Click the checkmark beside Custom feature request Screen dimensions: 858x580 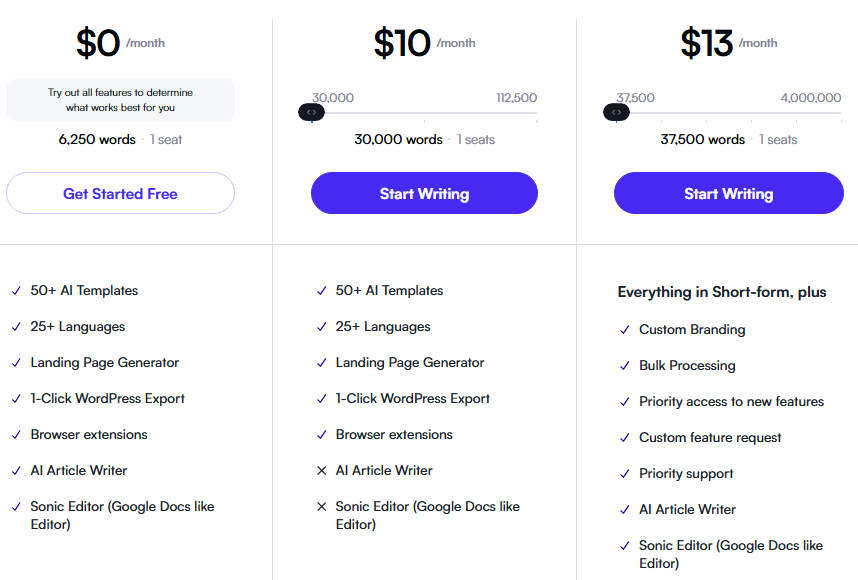(x=625, y=438)
